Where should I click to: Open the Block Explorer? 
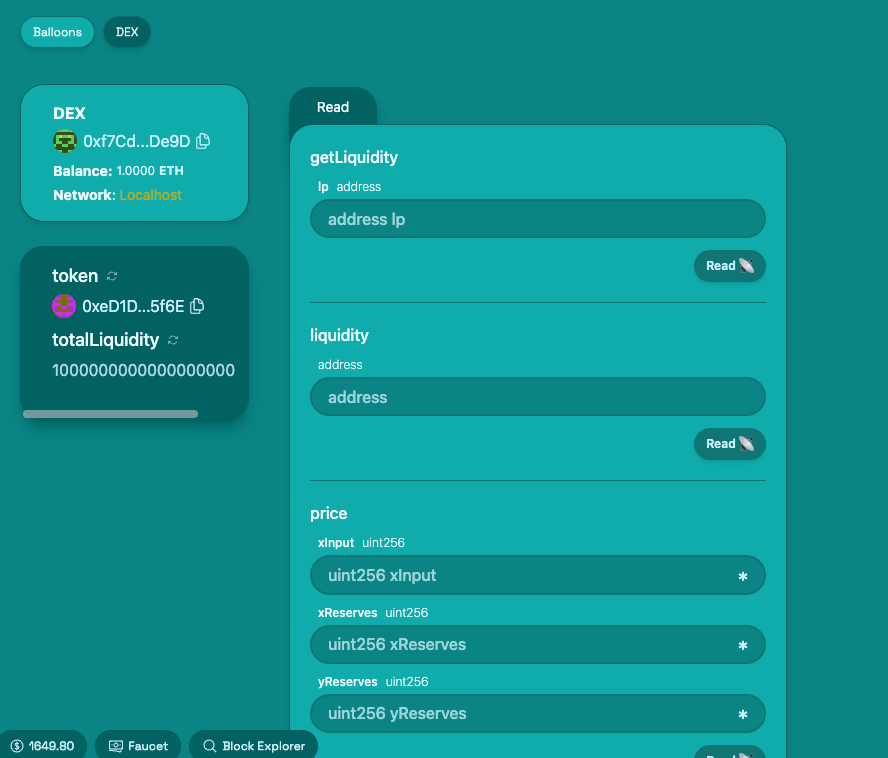pos(254,746)
